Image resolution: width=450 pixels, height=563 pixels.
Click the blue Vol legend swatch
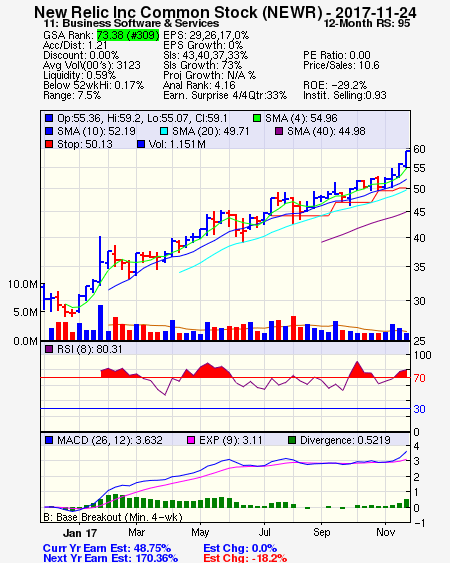point(141,144)
